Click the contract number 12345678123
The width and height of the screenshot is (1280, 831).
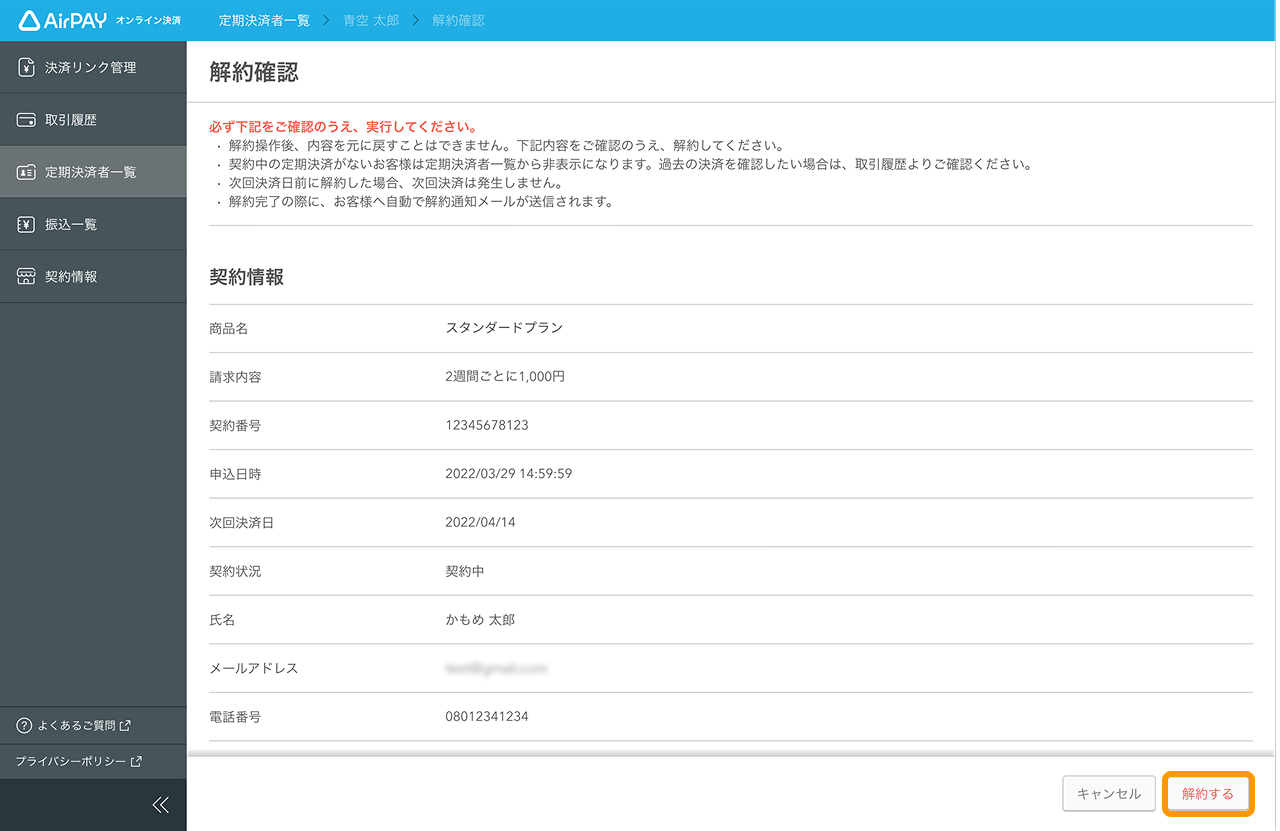487,425
